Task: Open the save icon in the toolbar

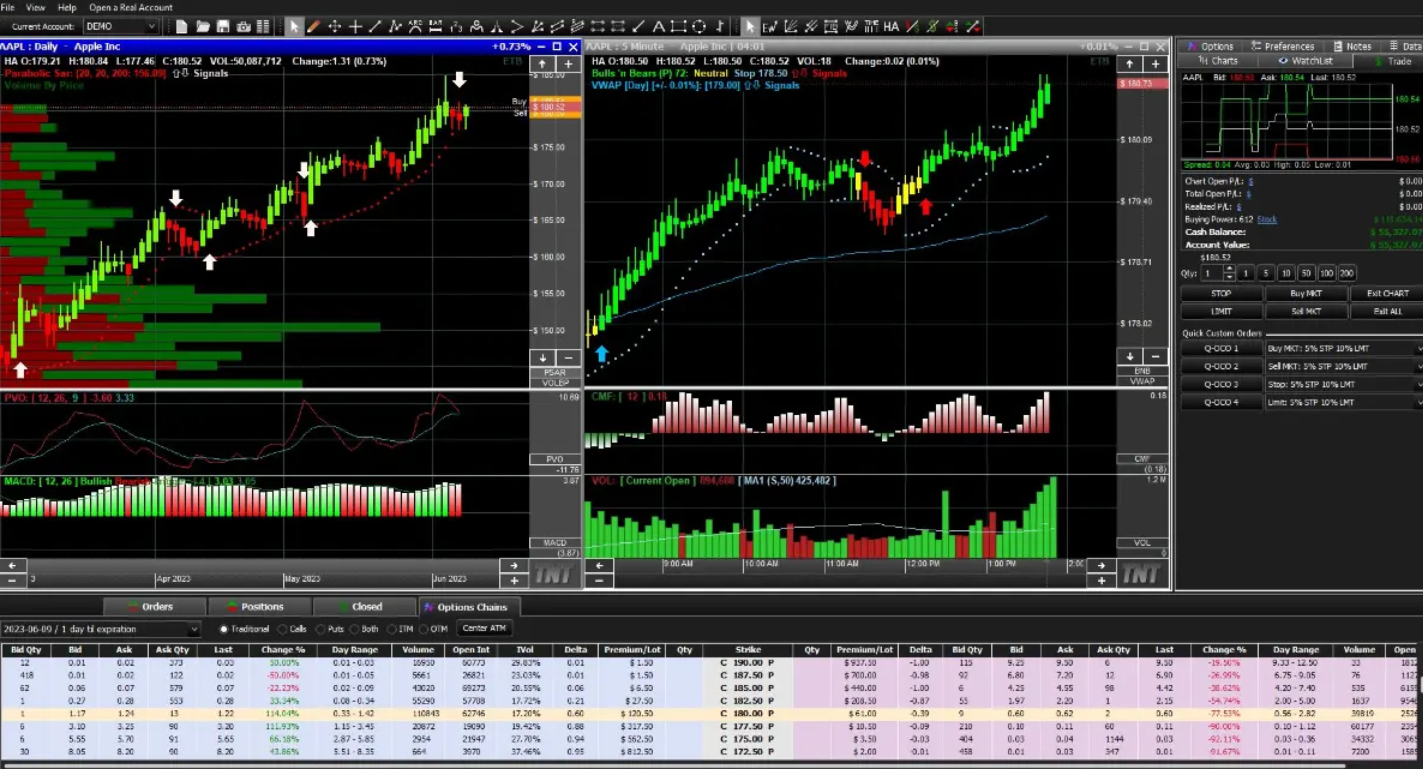Action: point(221,27)
